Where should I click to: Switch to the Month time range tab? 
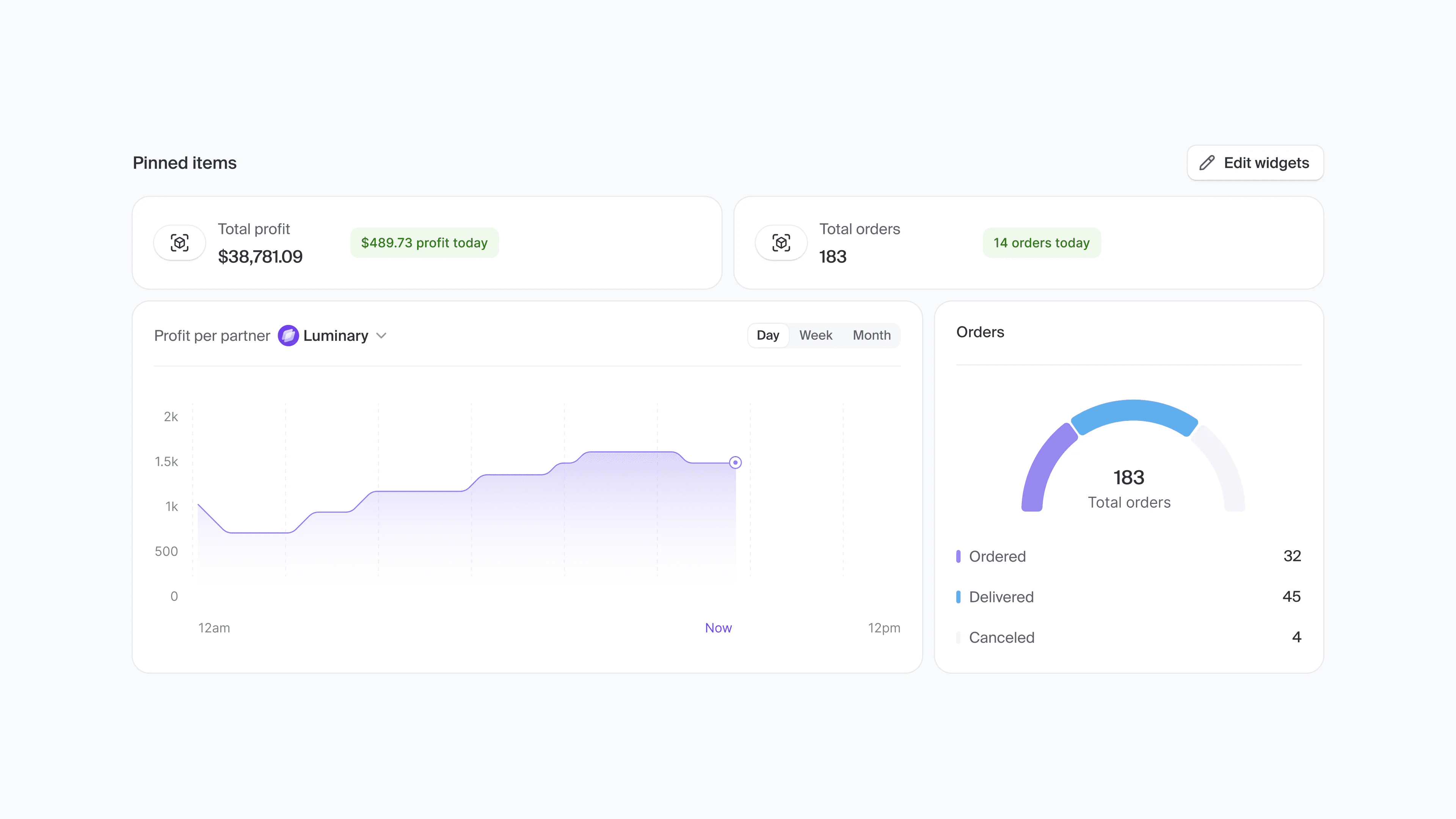coord(872,335)
